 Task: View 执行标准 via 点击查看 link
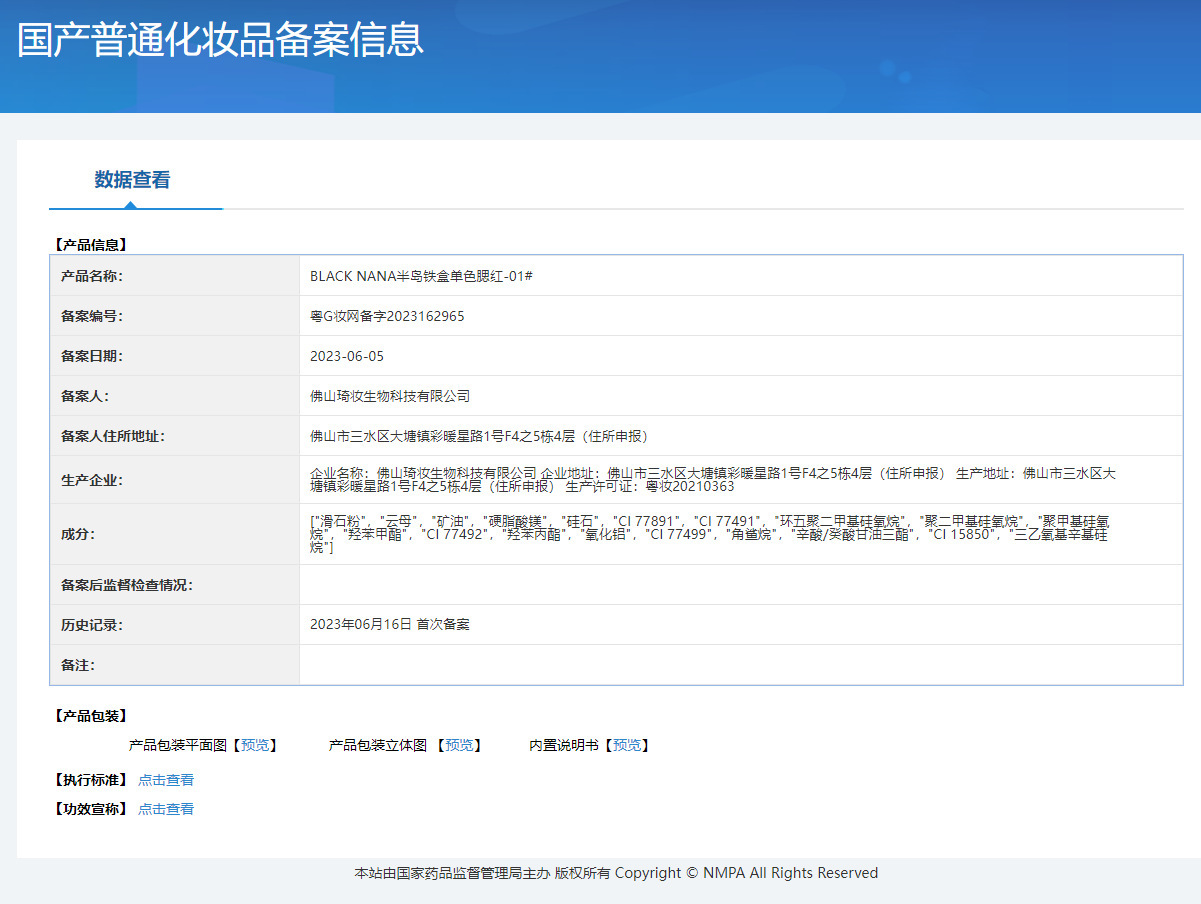click(x=166, y=780)
